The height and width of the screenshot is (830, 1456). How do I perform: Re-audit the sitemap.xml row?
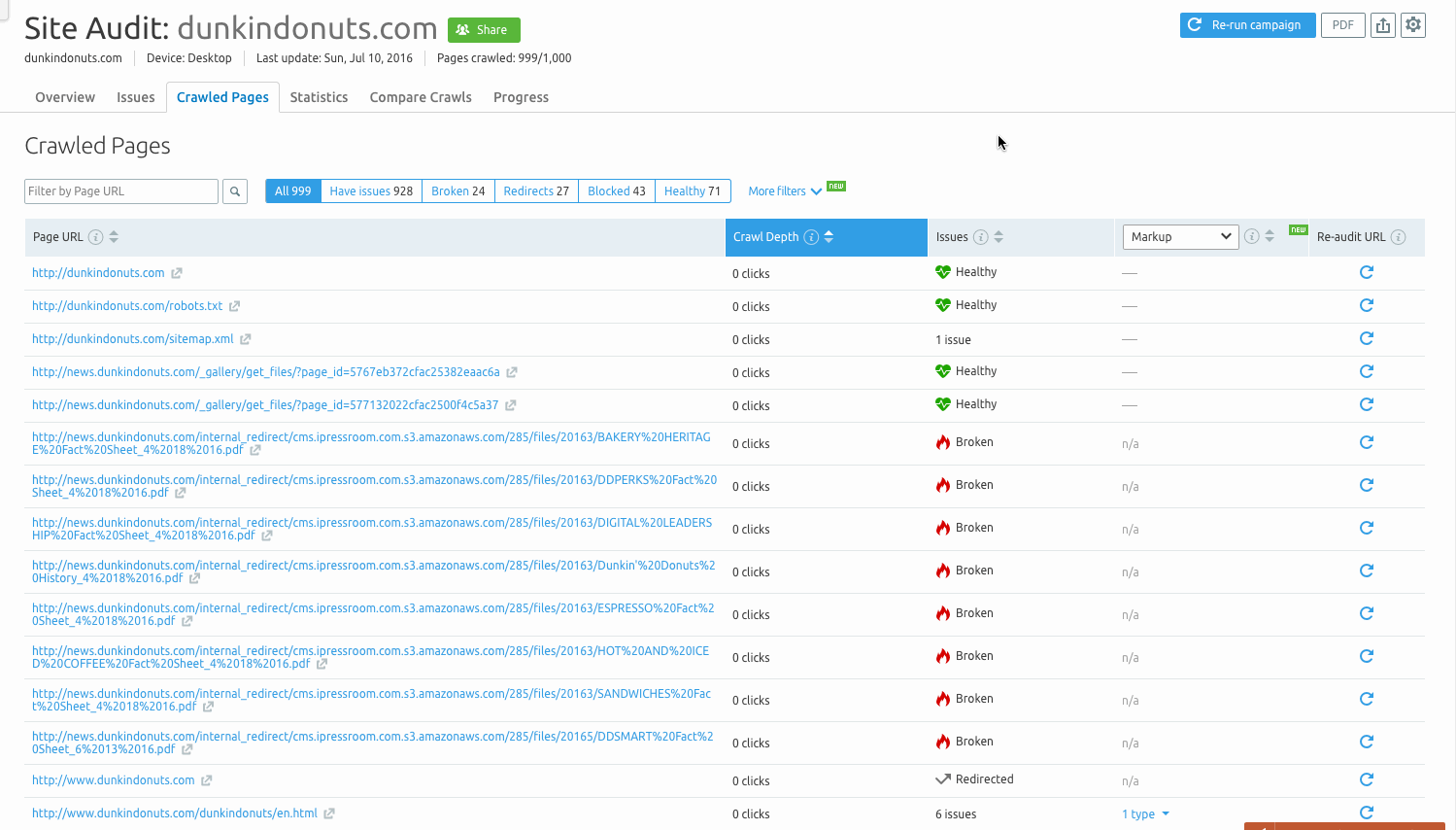coord(1367,338)
